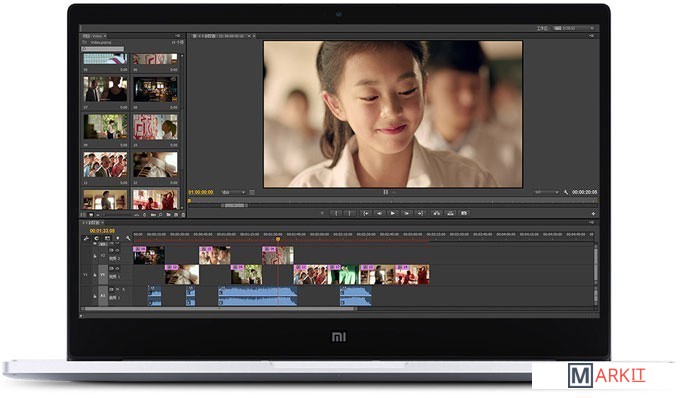Open the workspace dropdown in the top-right bar
The width and height of the screenshot is (682, 398).
[574, 28]
